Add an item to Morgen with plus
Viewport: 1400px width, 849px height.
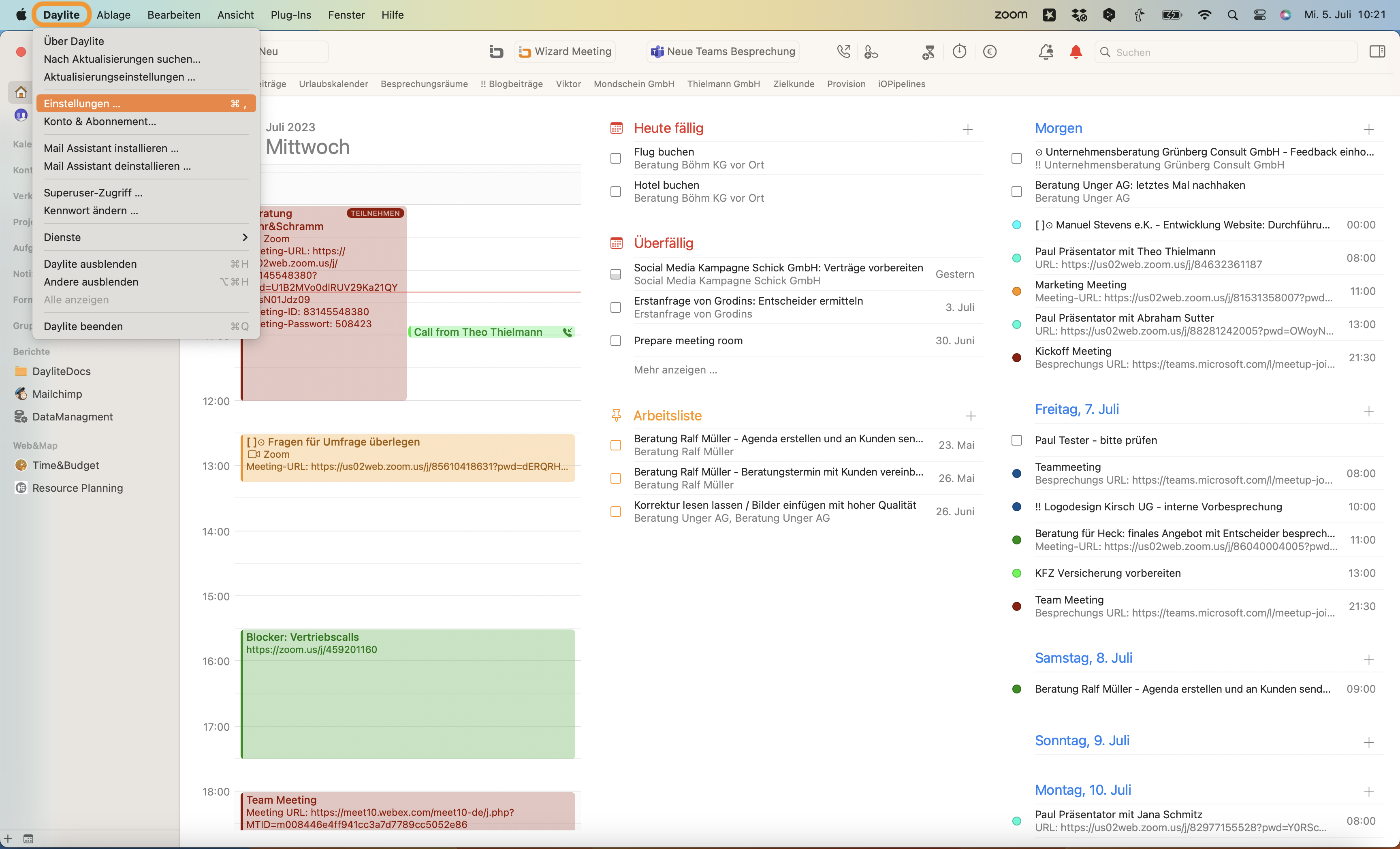[x=1369, y=130]
